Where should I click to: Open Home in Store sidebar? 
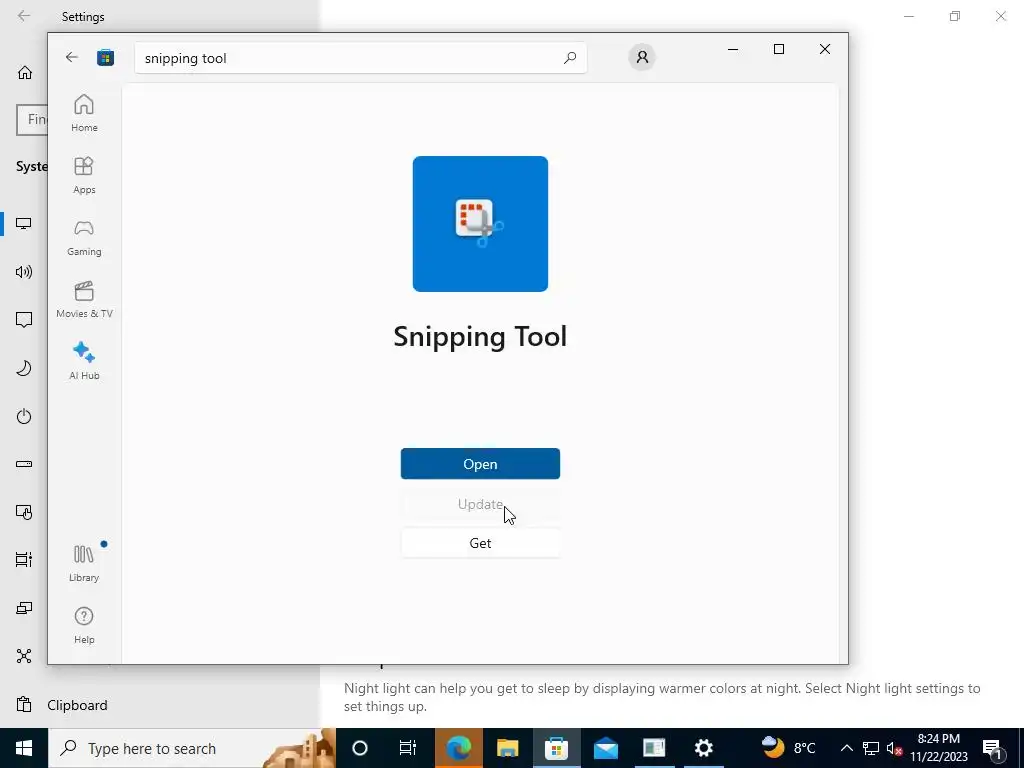84,113
